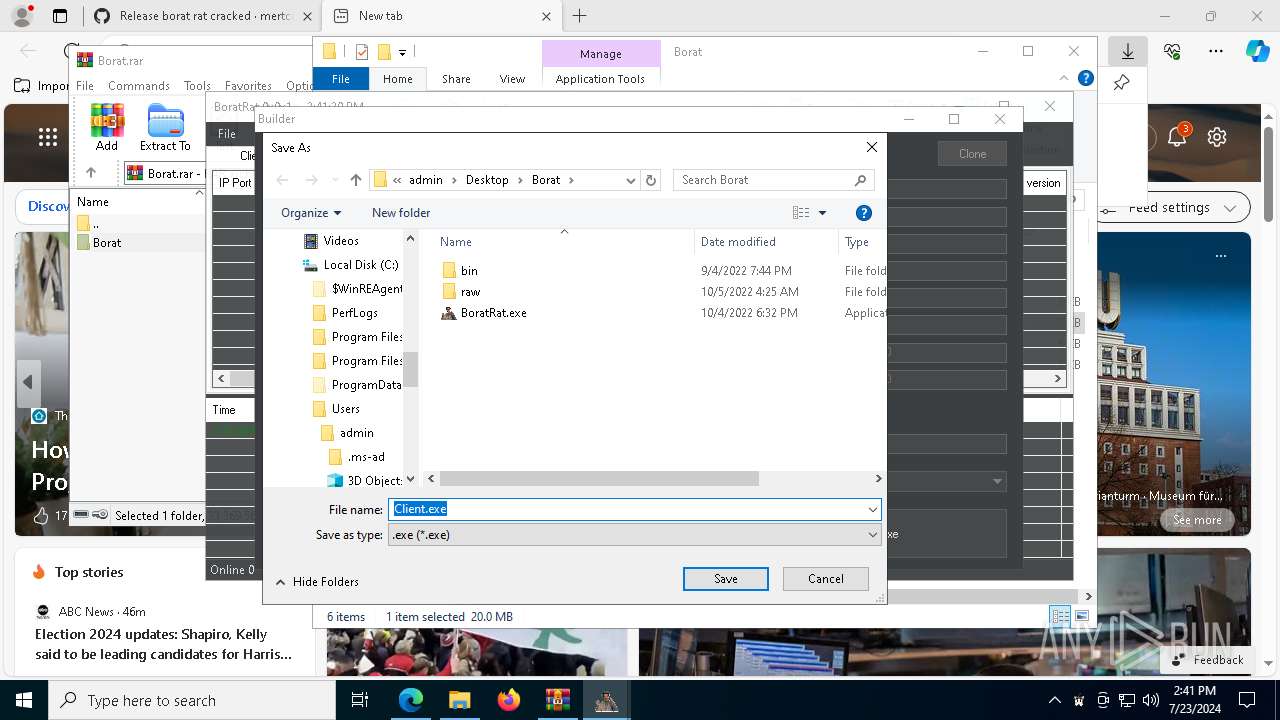Expand the Organize dropdown
The image size is (1280, 720).
click(x=311, y=213)
